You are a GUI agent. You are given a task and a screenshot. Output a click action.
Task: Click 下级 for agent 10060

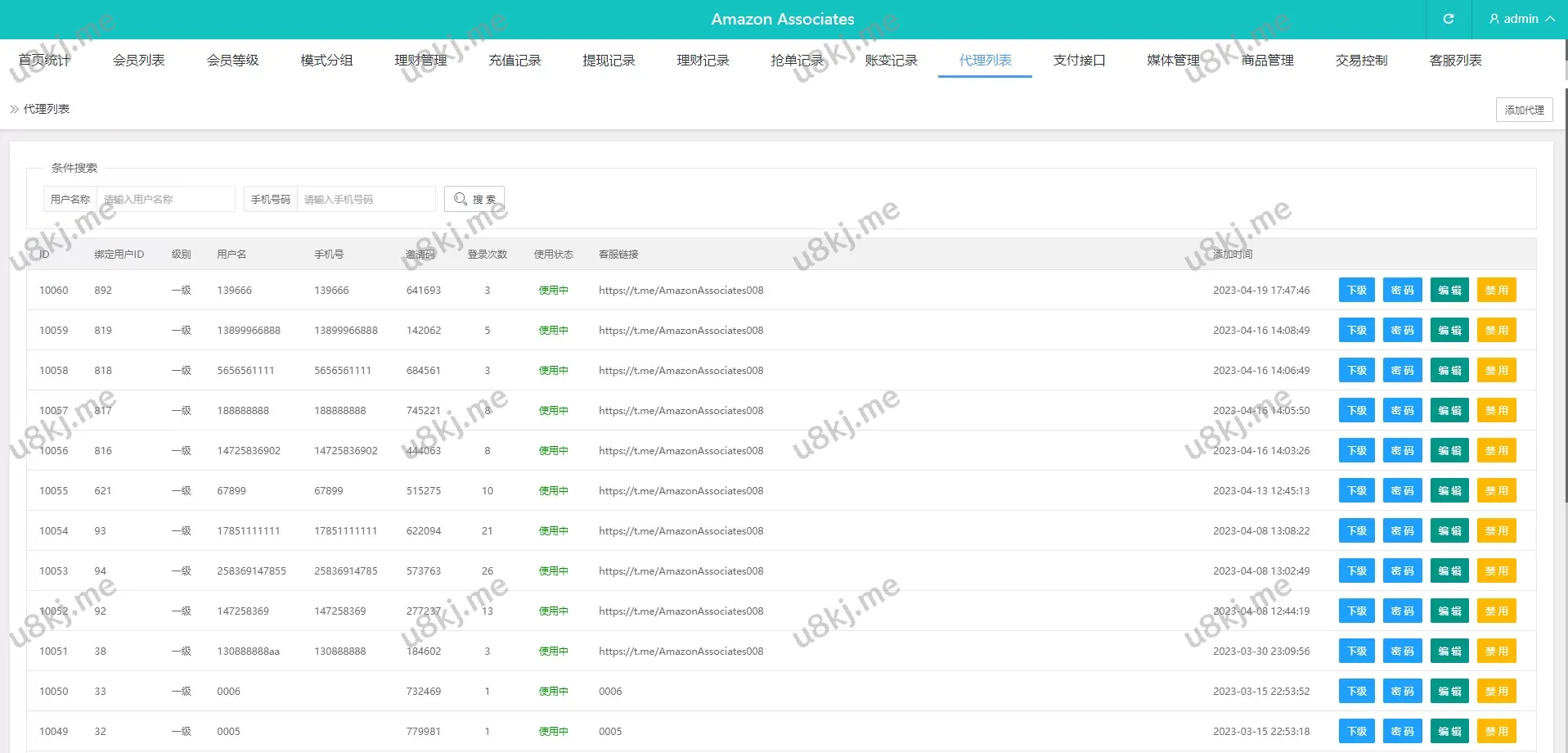pyautogui.click(x=1356, y=291)
